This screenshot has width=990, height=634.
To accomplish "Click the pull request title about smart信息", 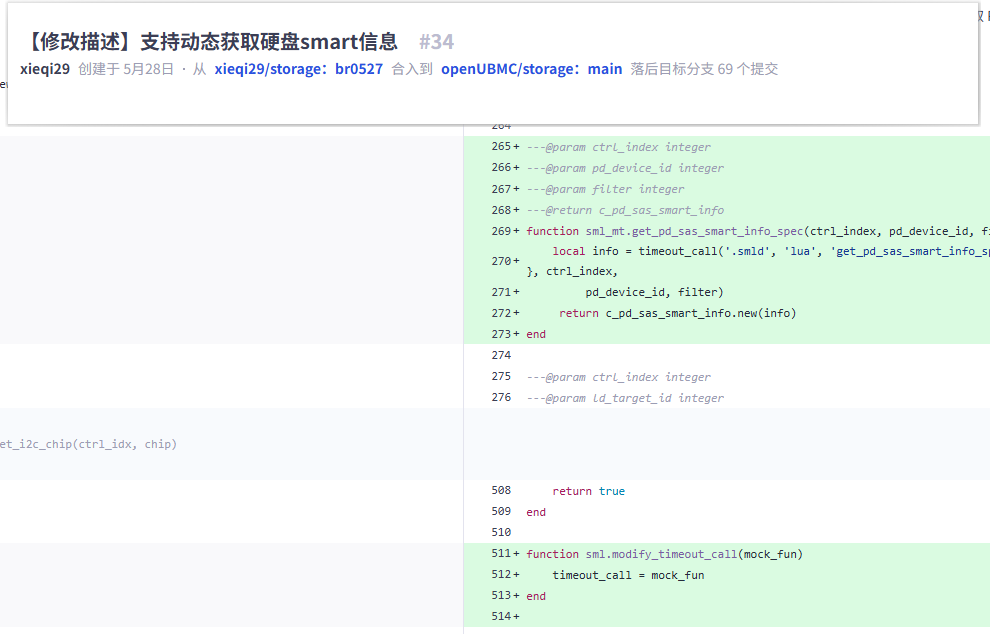I will pos(211,42).
